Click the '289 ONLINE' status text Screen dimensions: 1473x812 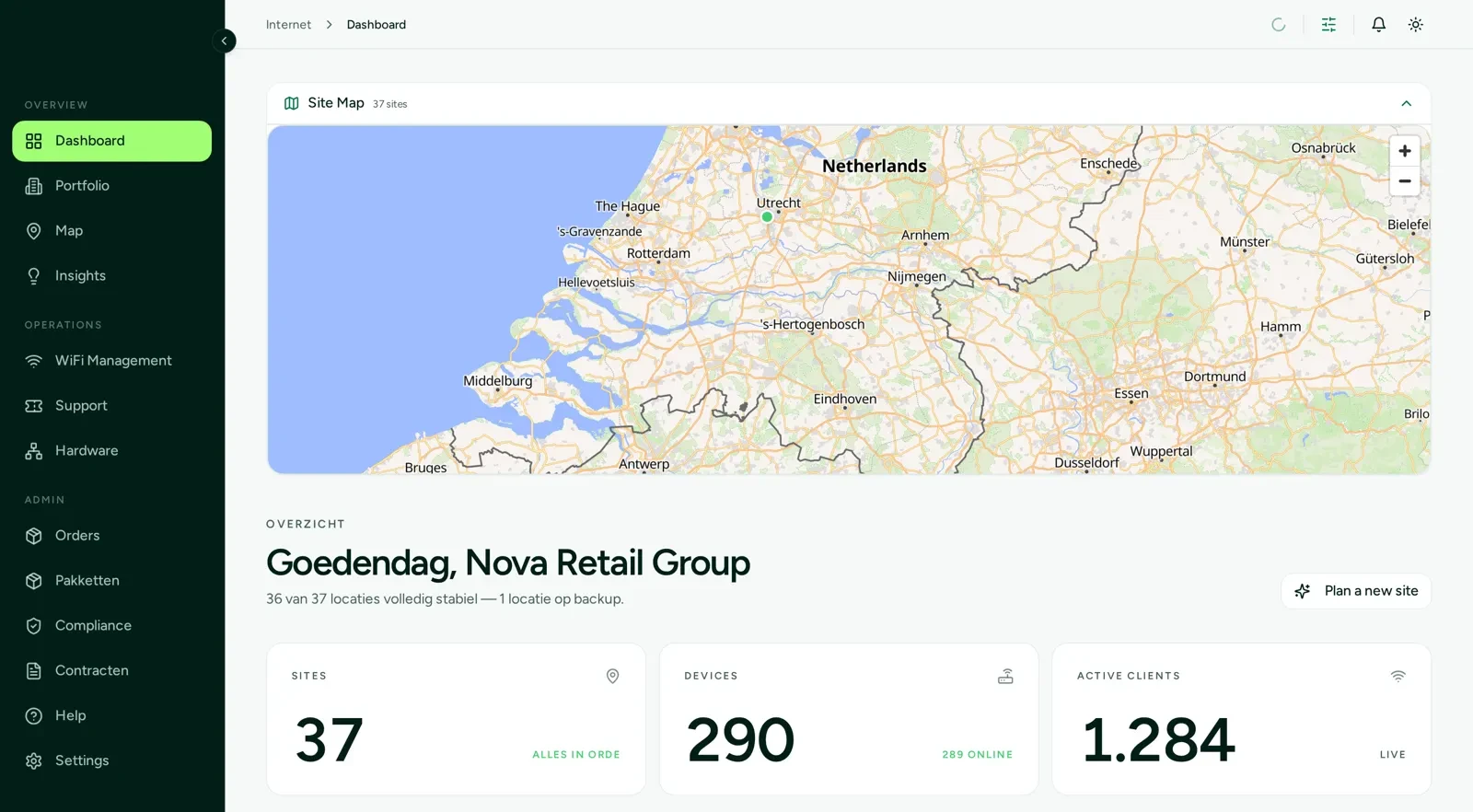[x=977, y=755]
